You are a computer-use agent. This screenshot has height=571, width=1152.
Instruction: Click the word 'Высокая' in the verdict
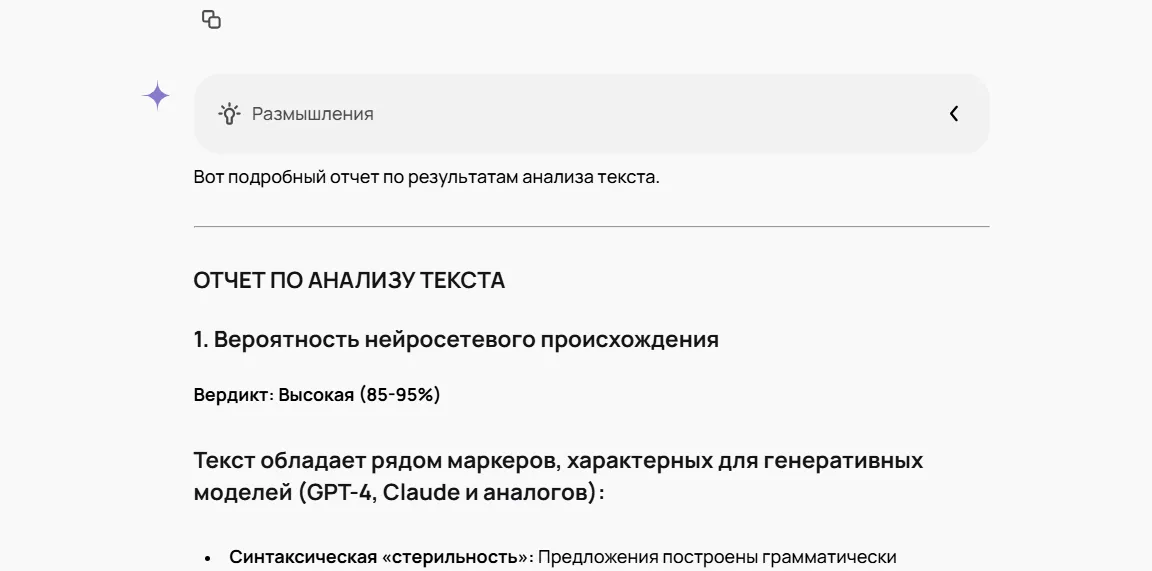(316, 395)
